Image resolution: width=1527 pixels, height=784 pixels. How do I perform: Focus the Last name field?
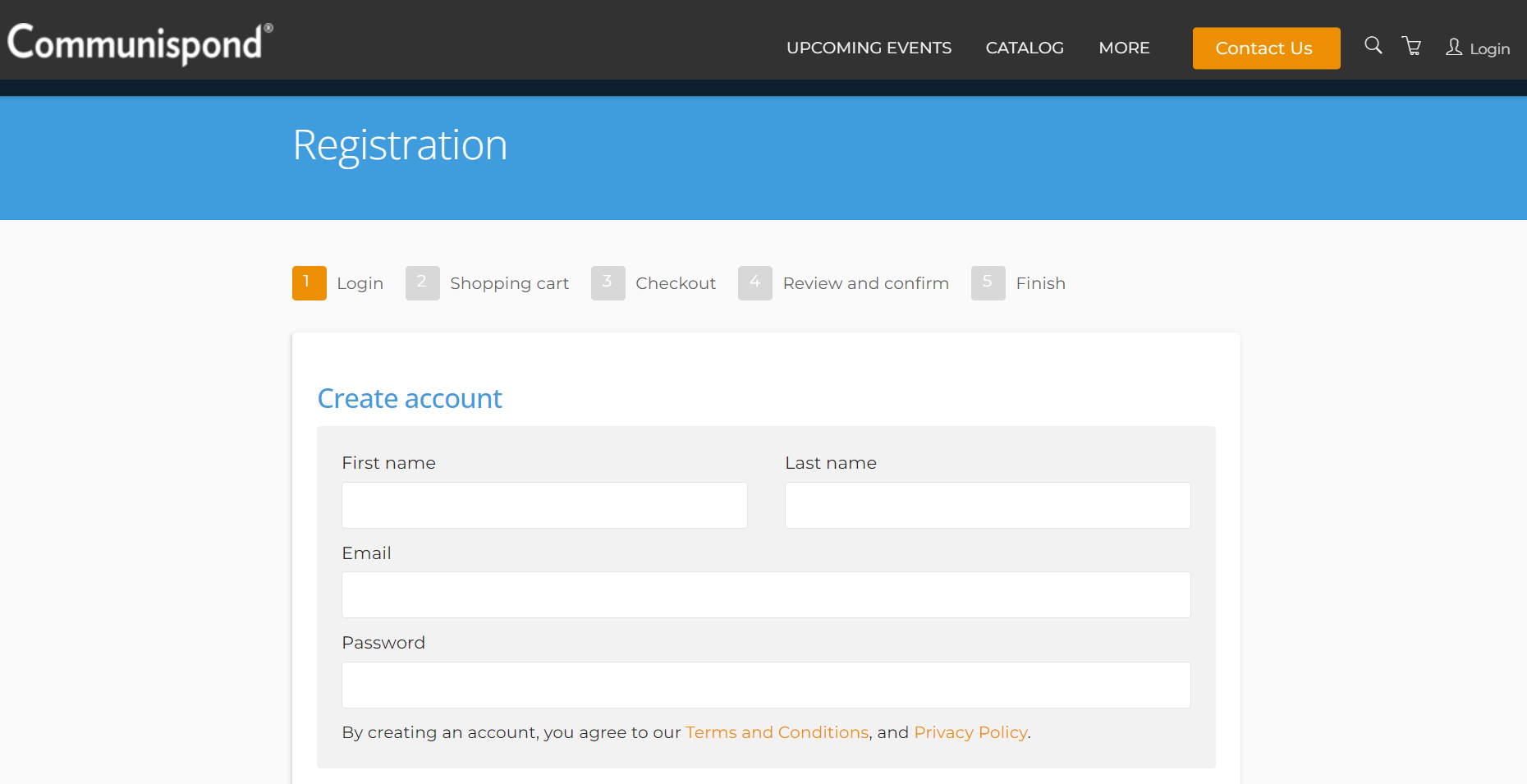coord(987,505)
